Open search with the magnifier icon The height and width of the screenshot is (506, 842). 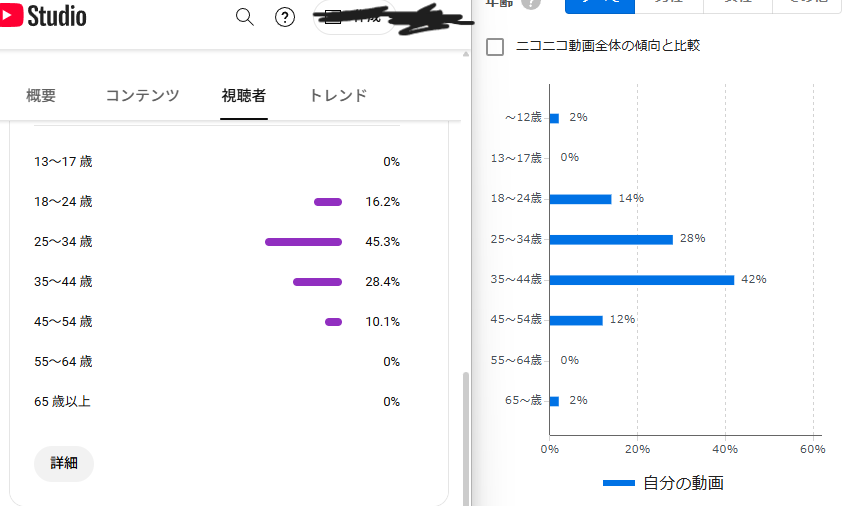point(244,17)
